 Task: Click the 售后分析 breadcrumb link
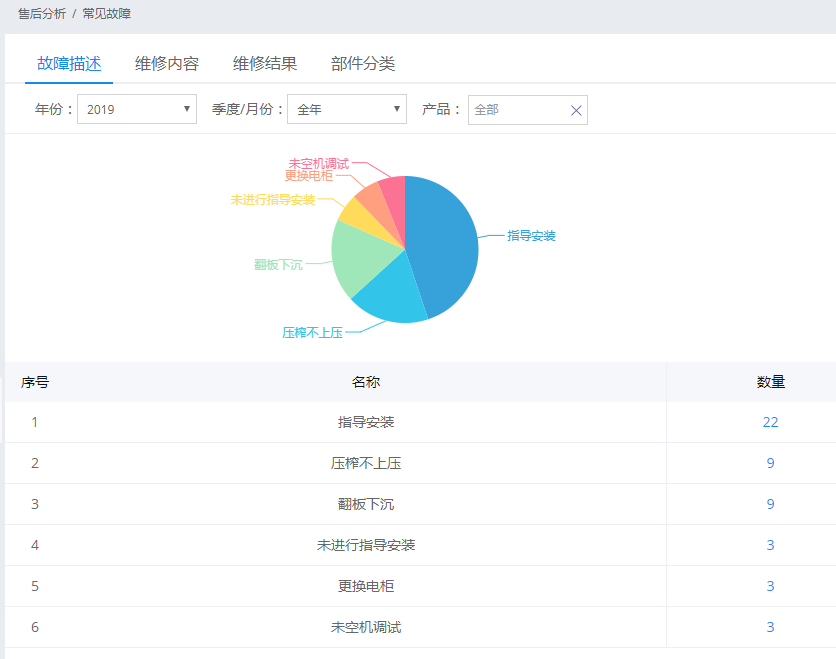pyautogui.click(x=41, y=14)
